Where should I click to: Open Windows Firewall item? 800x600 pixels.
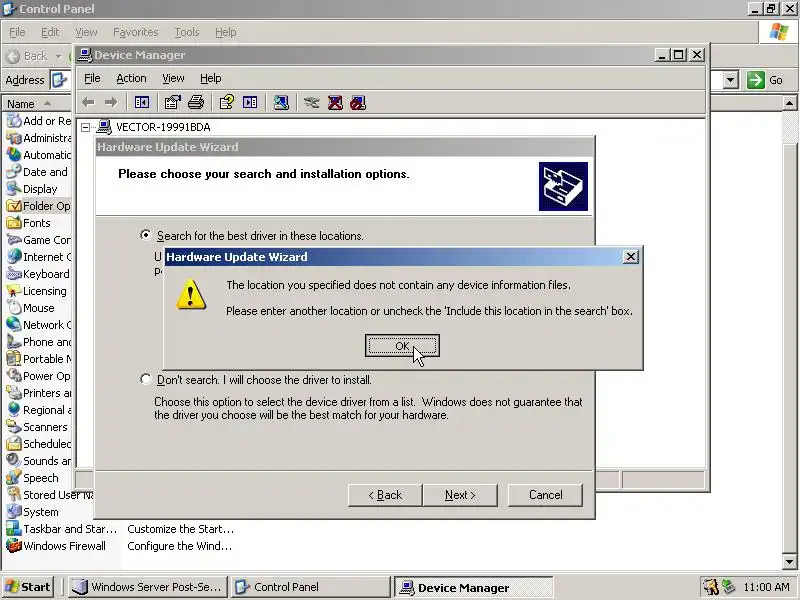tap(56, 546)
